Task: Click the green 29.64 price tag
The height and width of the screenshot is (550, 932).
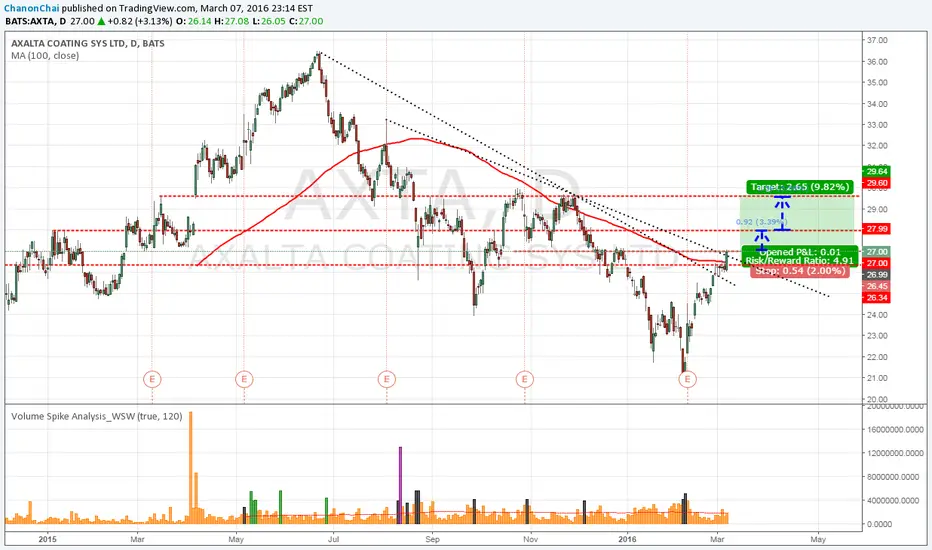Action: point(876,172)
